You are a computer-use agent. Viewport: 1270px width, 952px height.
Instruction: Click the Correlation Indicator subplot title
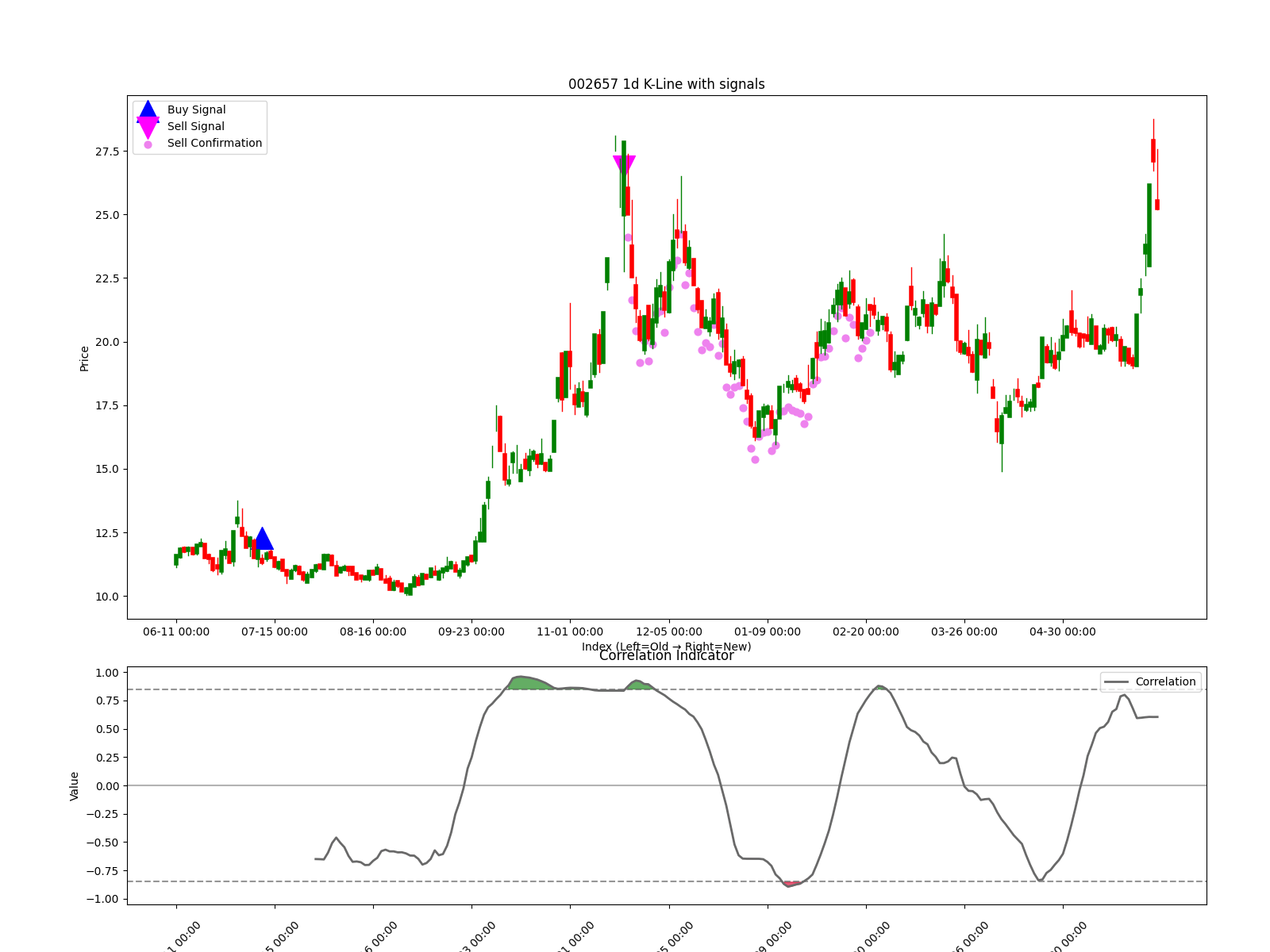tap(667, 655)
